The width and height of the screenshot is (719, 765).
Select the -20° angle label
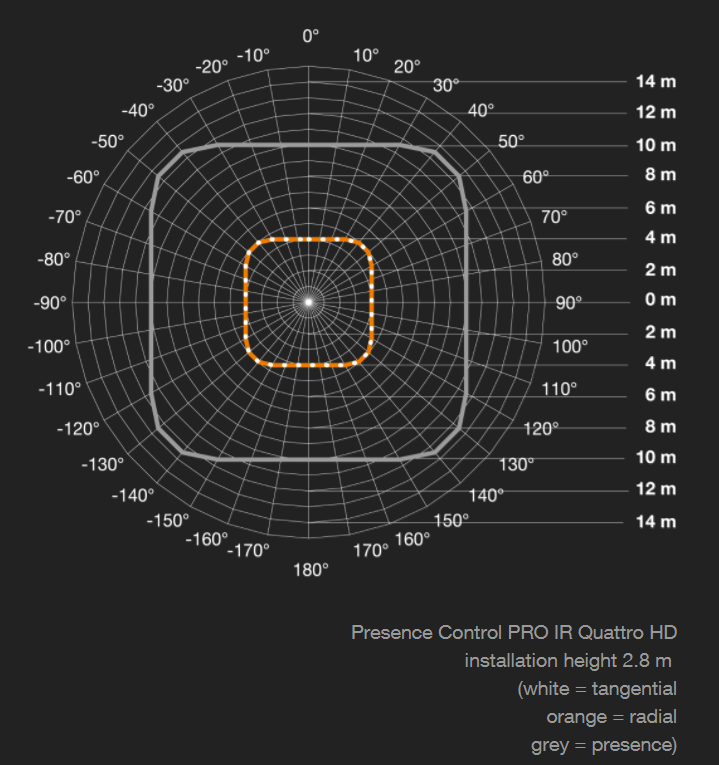click(x=211, y=67)
